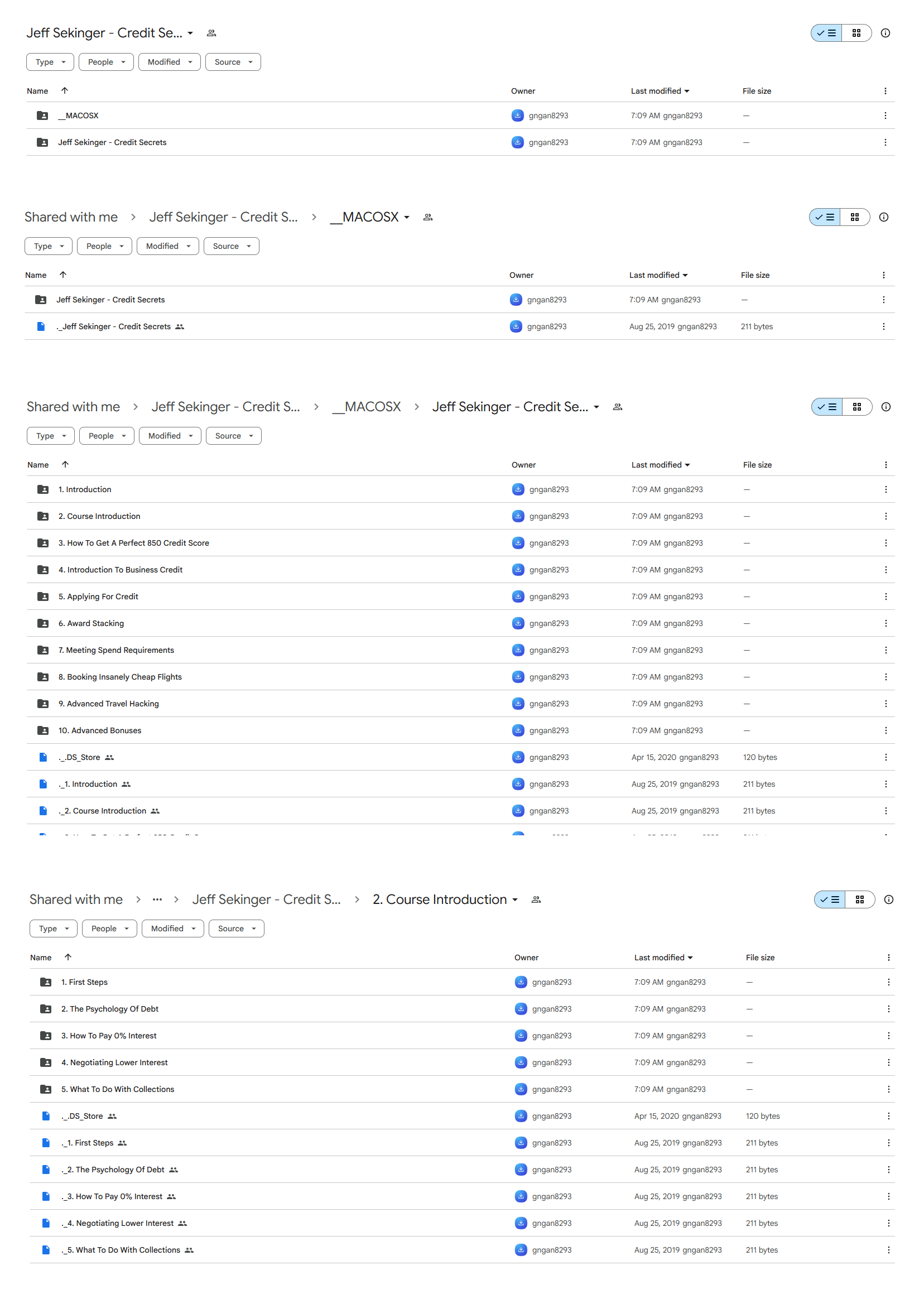The width and height of the screenshot is (924, 1299).
Task: Switch to grid view above the 1. Introduction folder list
Action: click(x=856, y=407)
